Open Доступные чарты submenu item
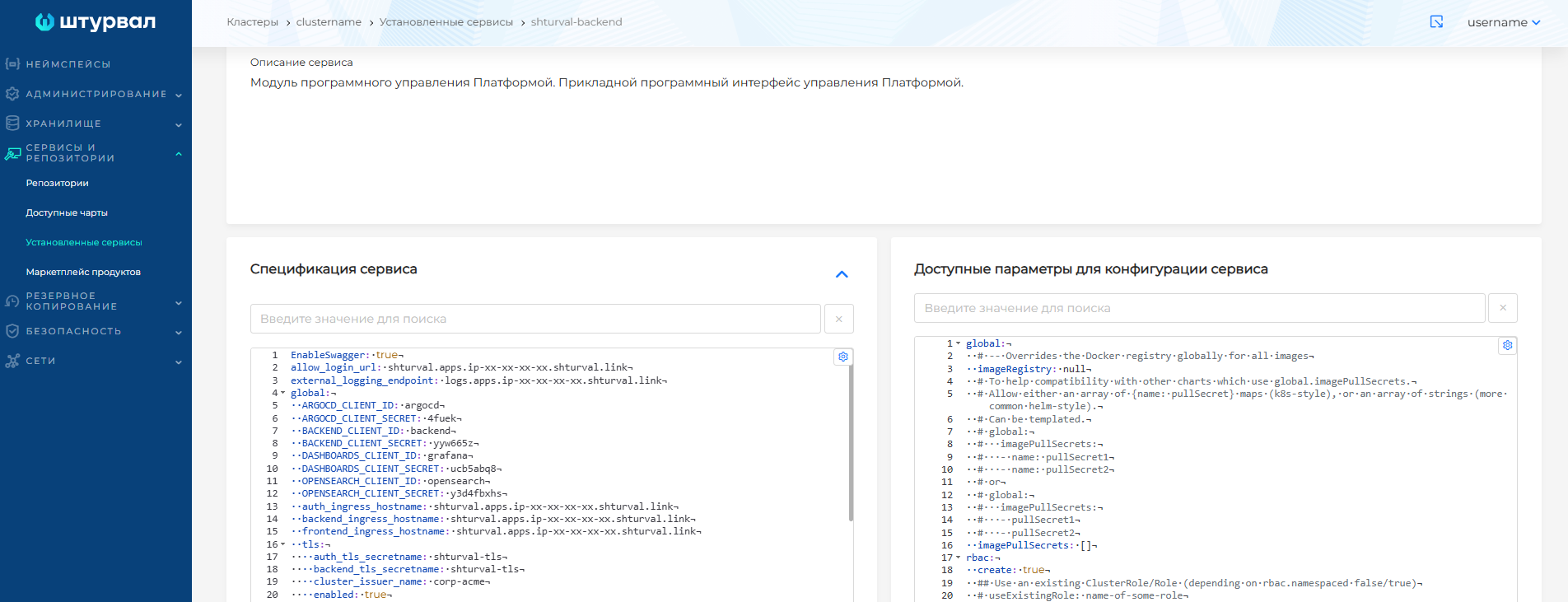The image size is (1568, 602). pos(67,212)
